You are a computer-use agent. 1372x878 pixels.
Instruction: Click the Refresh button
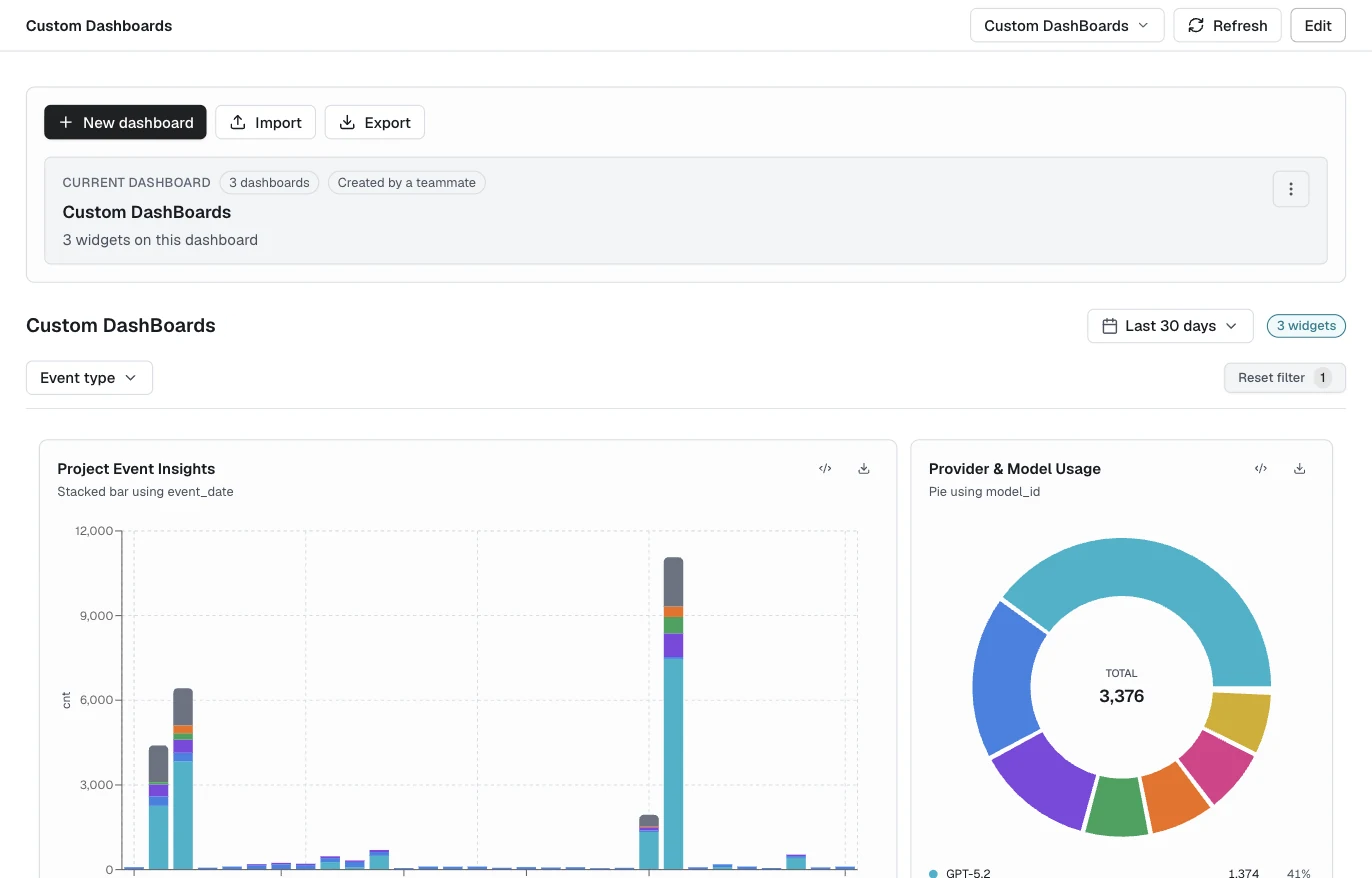[x=1227, y=26]
